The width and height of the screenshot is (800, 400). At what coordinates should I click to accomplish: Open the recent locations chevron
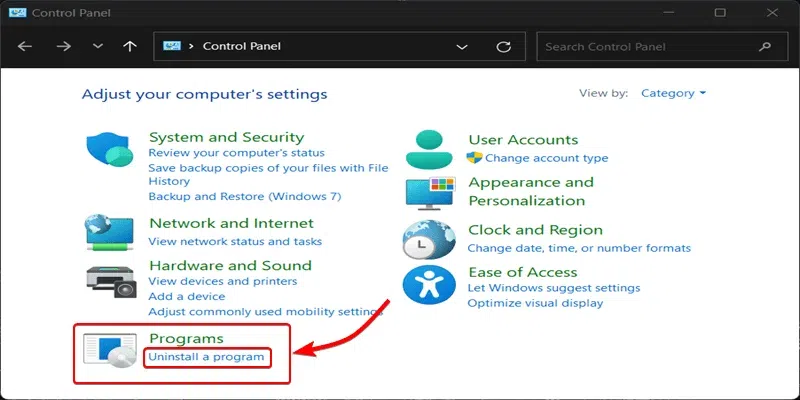tap(97, 46)
